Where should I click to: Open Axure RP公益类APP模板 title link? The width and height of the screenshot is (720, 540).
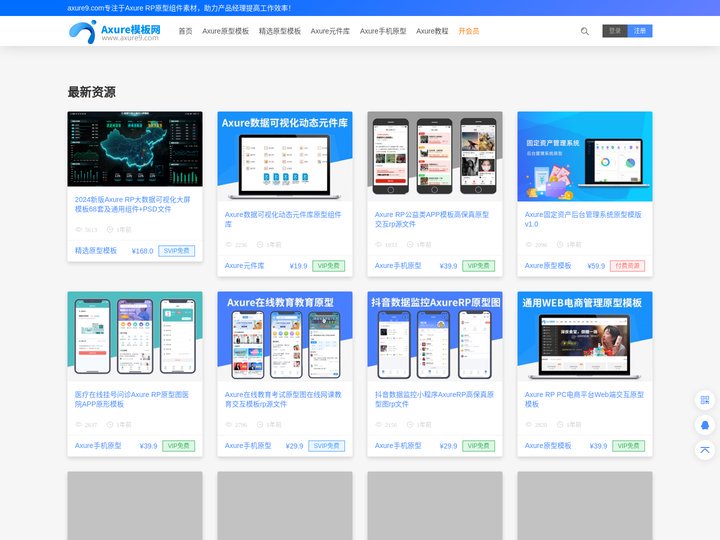(x=432, y=219)
